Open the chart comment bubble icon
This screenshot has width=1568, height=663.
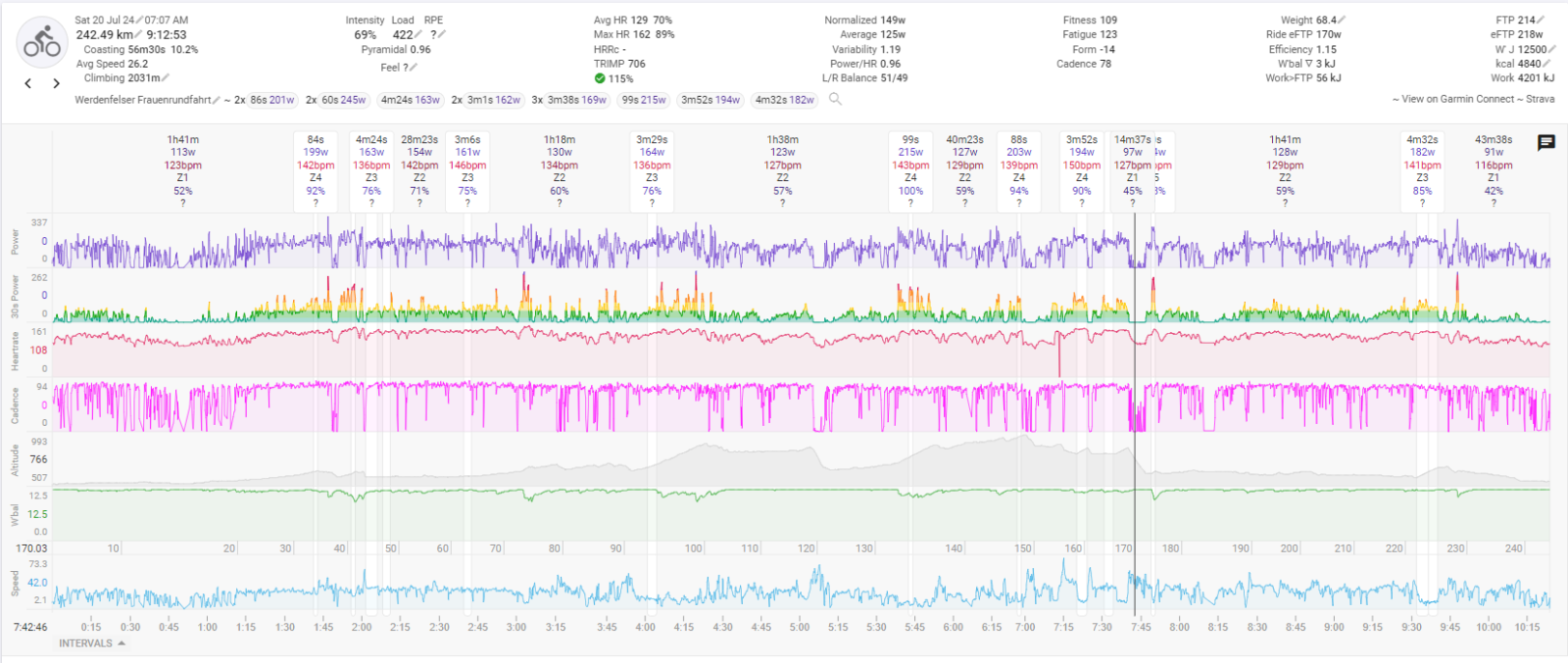1545,143
